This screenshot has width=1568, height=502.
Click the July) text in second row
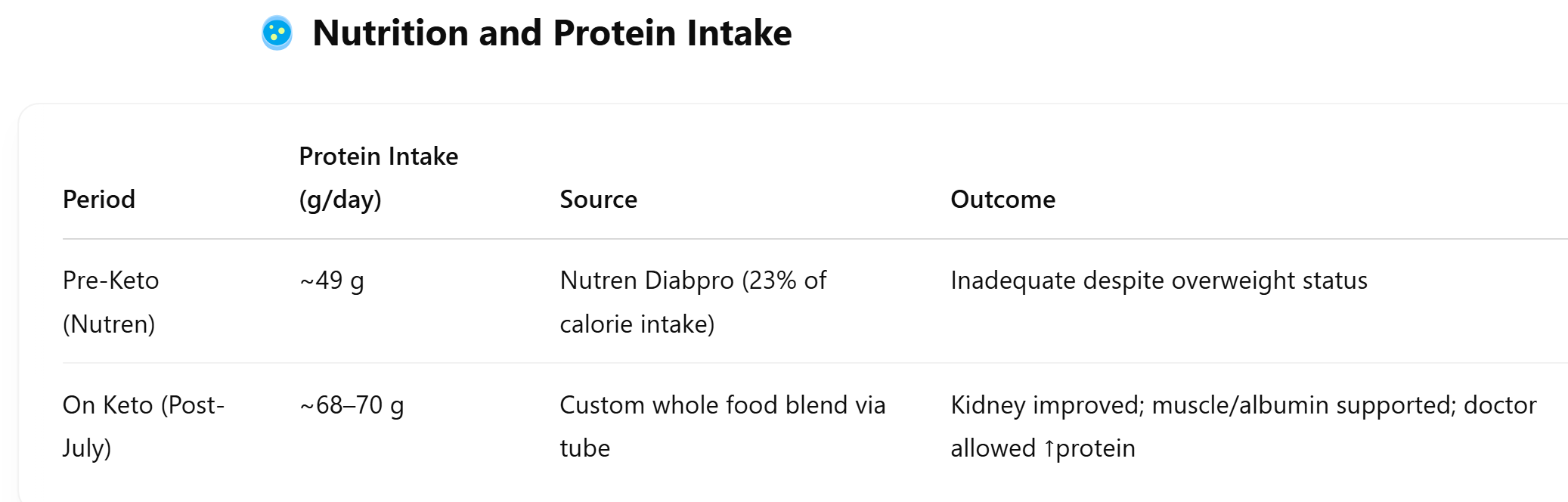[87, 448]
